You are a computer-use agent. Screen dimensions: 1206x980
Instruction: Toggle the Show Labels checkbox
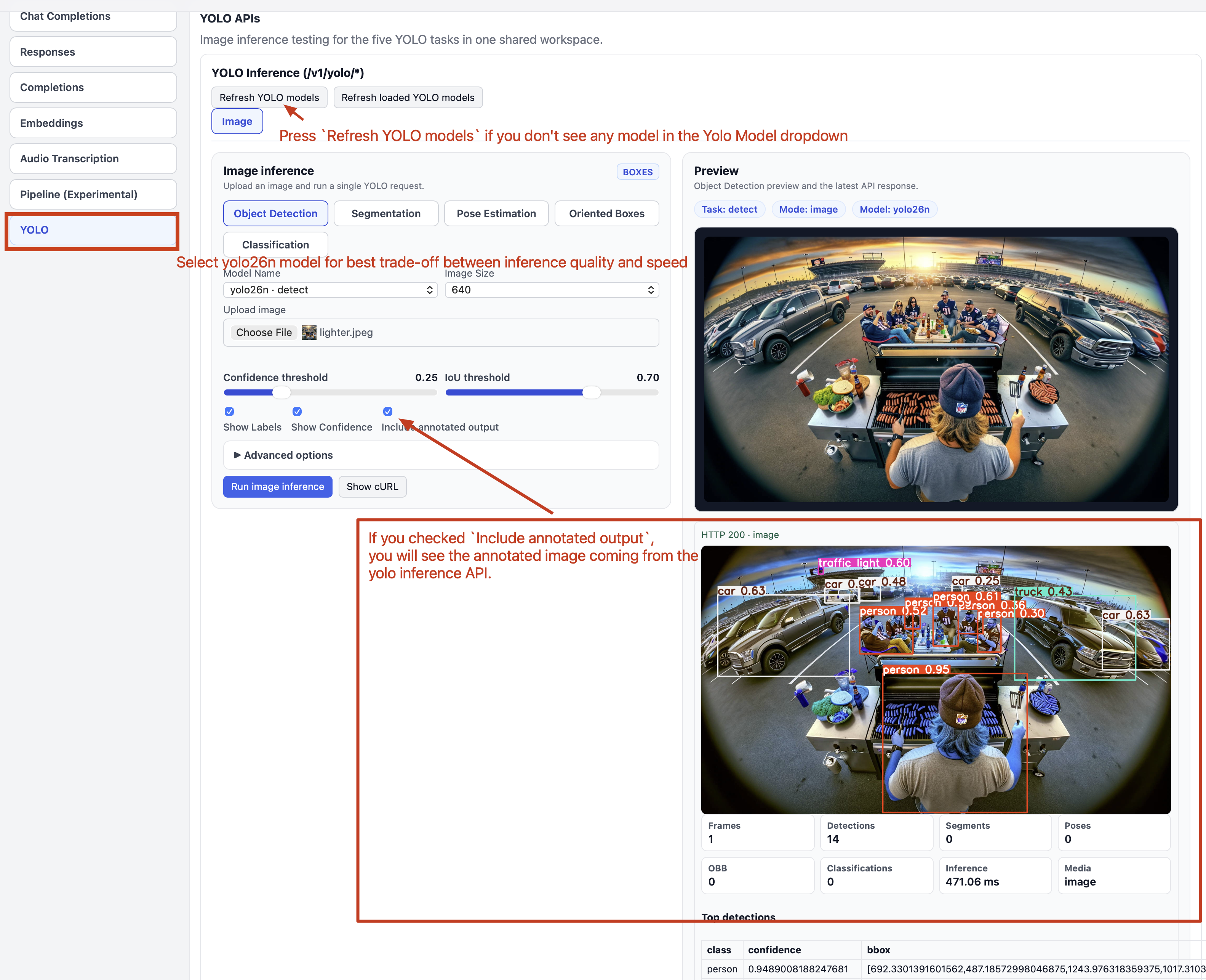pyautogui.click(x=229, y=412)
